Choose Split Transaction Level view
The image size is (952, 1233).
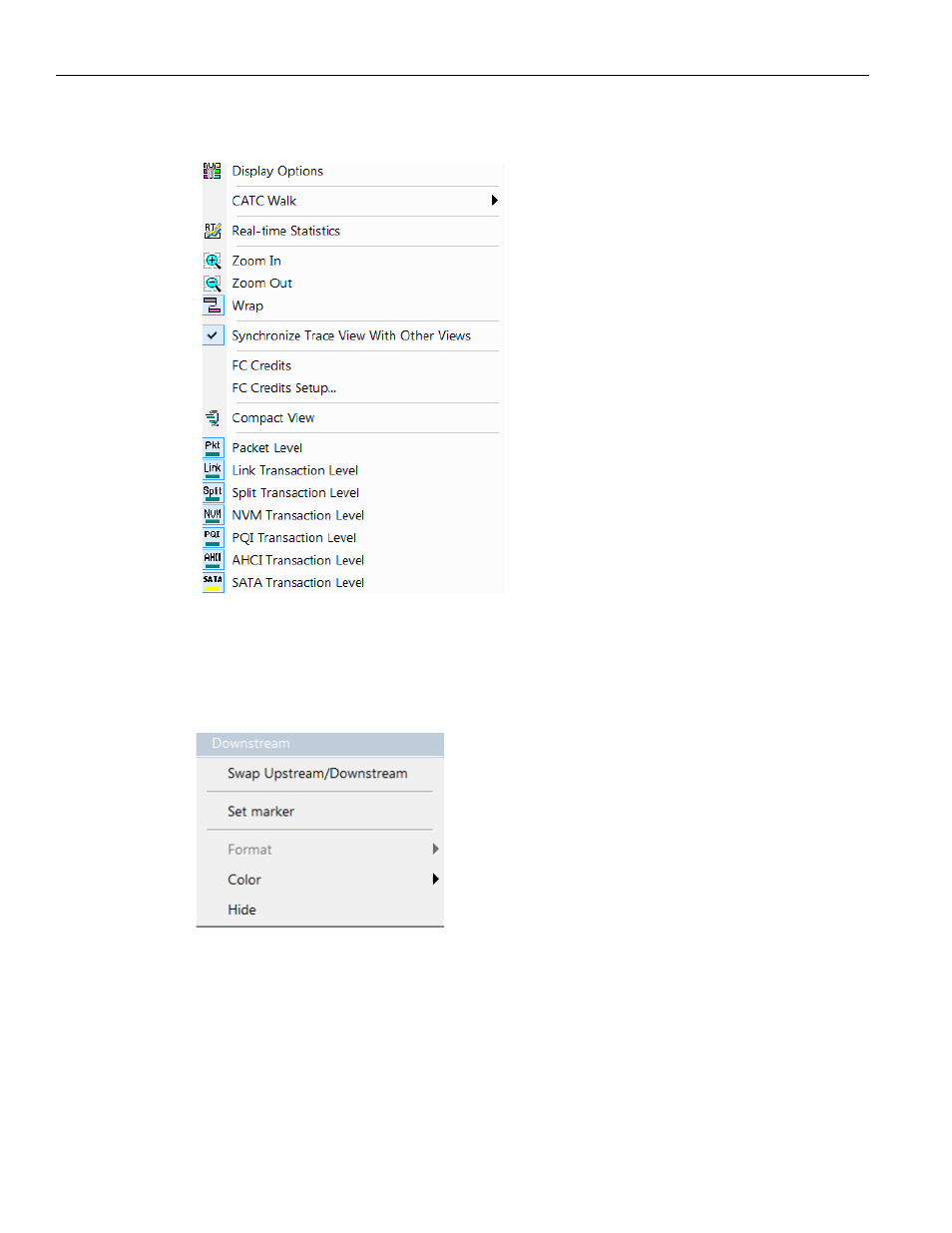click(295, 493)
